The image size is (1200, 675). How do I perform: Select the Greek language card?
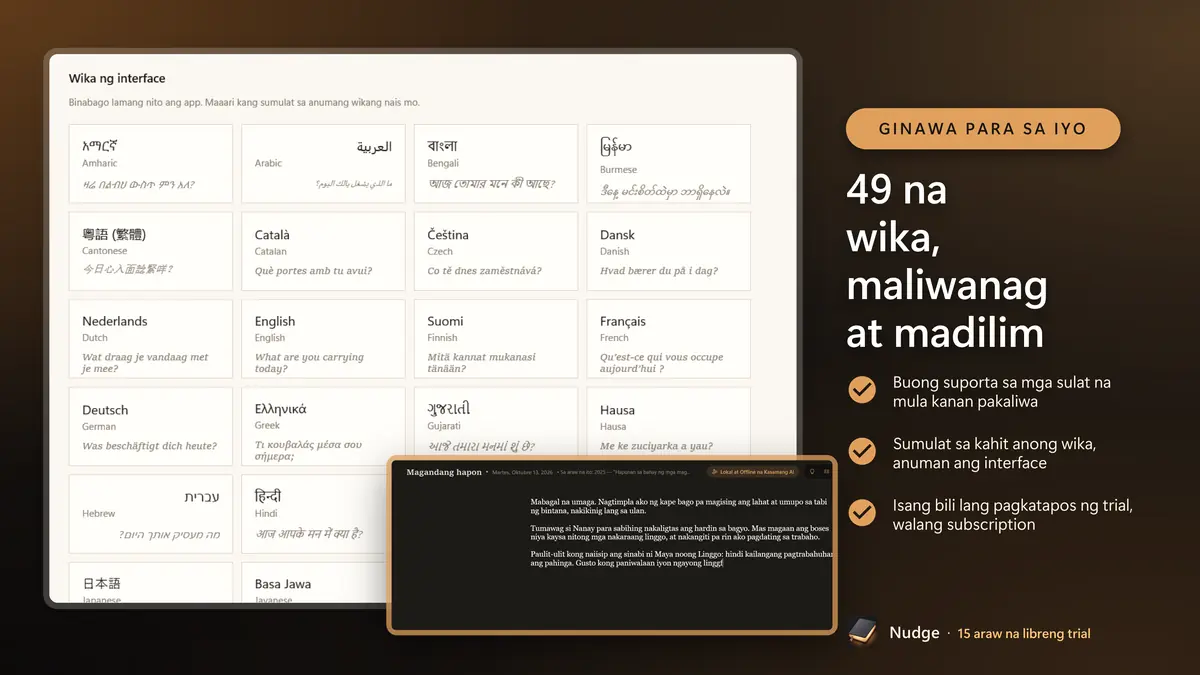click(x=323, y=427)
